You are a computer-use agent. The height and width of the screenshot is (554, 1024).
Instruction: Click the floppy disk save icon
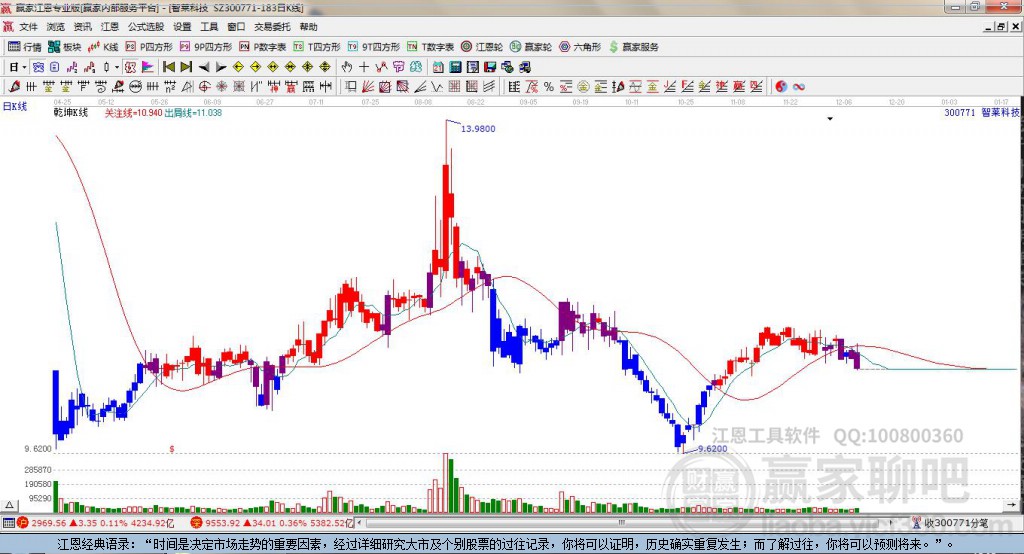tap(490, 67)
